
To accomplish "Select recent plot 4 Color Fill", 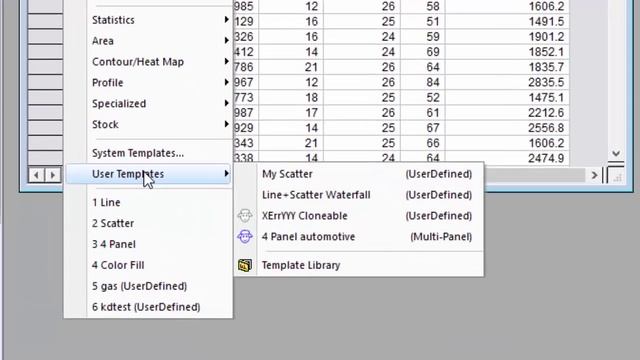I will coord(149,265).
